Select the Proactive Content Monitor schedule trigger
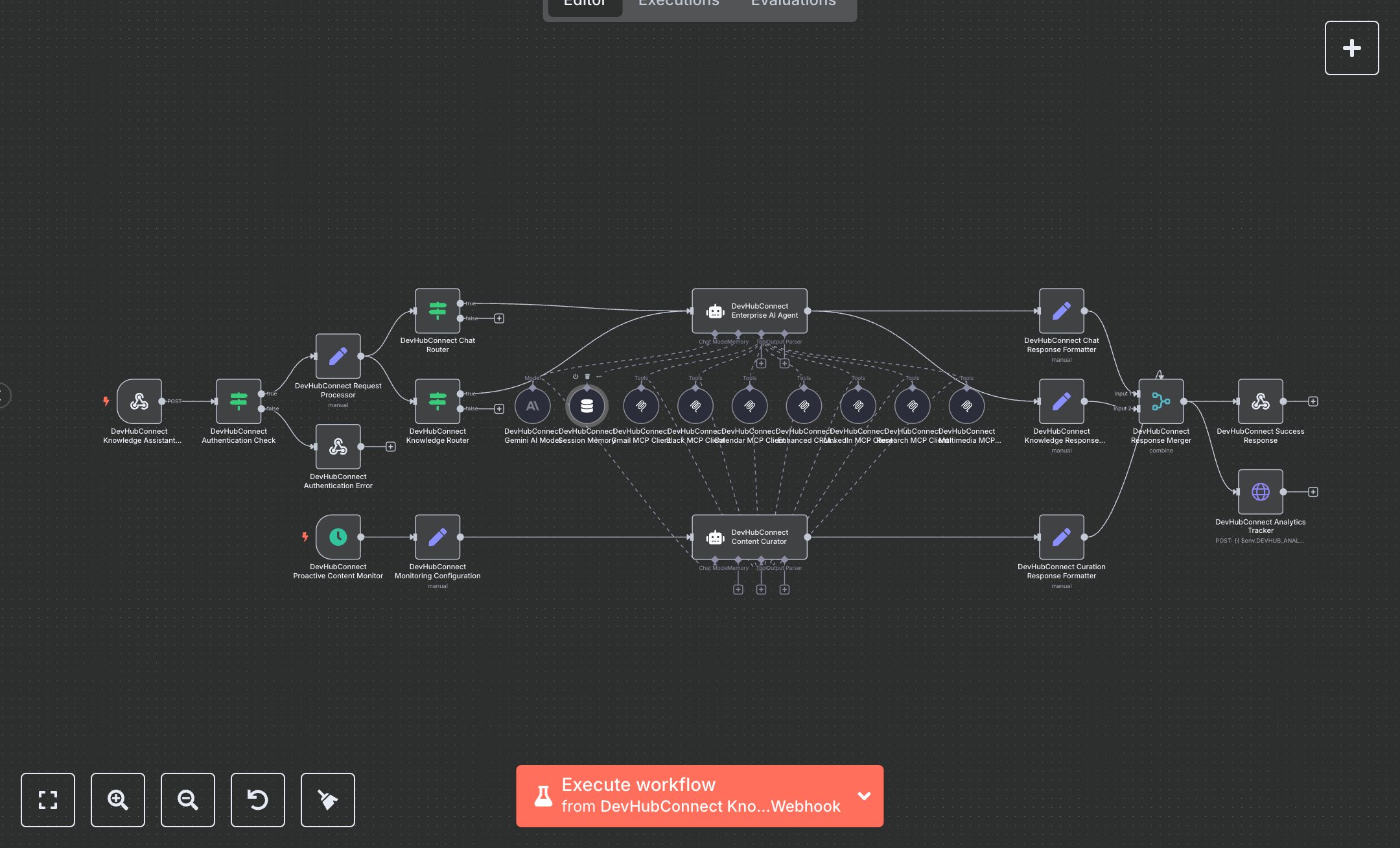Screen dimensions: 1400x848 point(338,537)
